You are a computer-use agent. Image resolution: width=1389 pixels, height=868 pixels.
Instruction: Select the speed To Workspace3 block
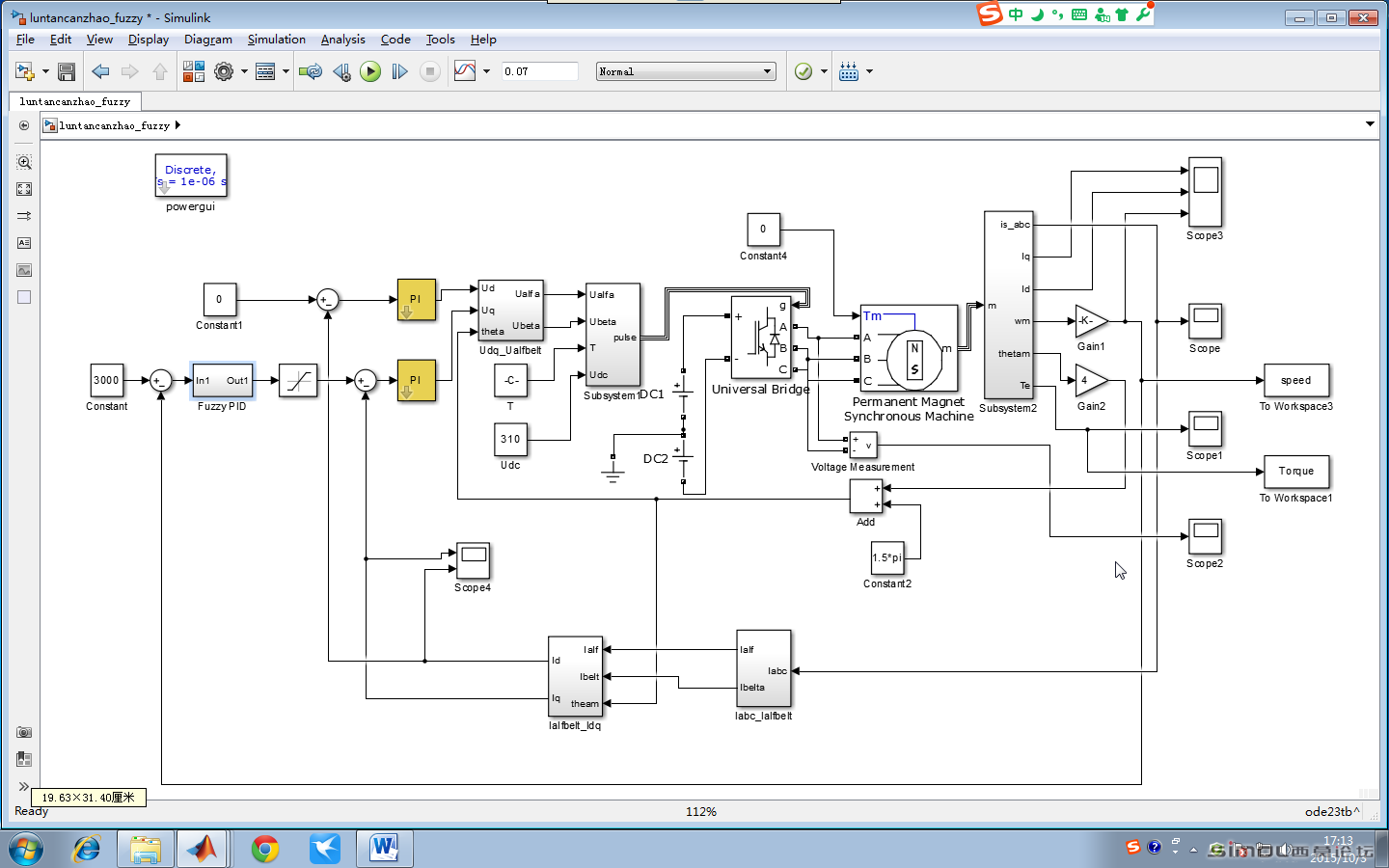1296,380
